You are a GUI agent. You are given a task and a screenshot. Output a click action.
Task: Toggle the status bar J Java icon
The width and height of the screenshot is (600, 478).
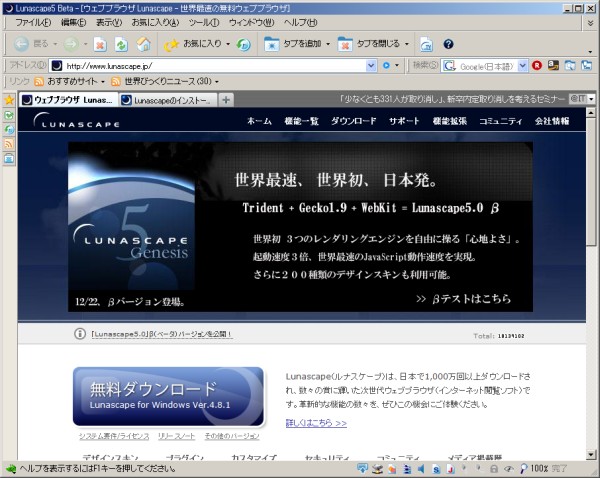(x=450, y=468)
